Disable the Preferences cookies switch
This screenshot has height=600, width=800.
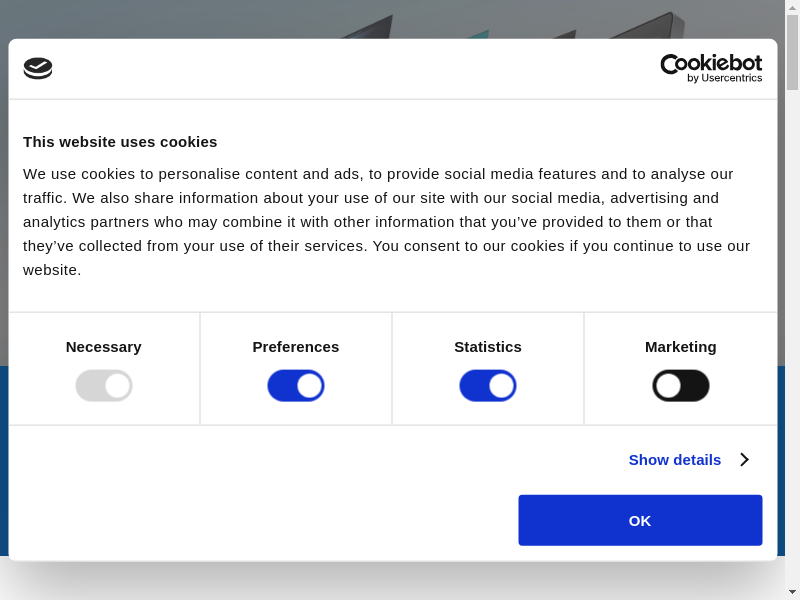(296, 386)
